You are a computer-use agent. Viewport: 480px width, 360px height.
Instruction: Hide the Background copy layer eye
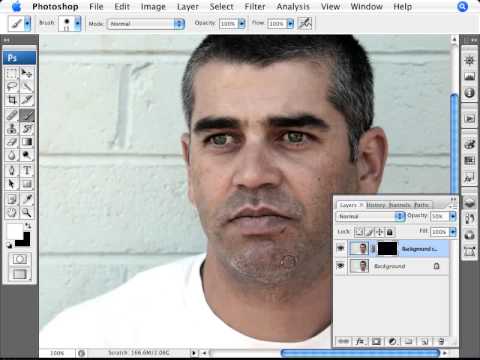point(340,249)
